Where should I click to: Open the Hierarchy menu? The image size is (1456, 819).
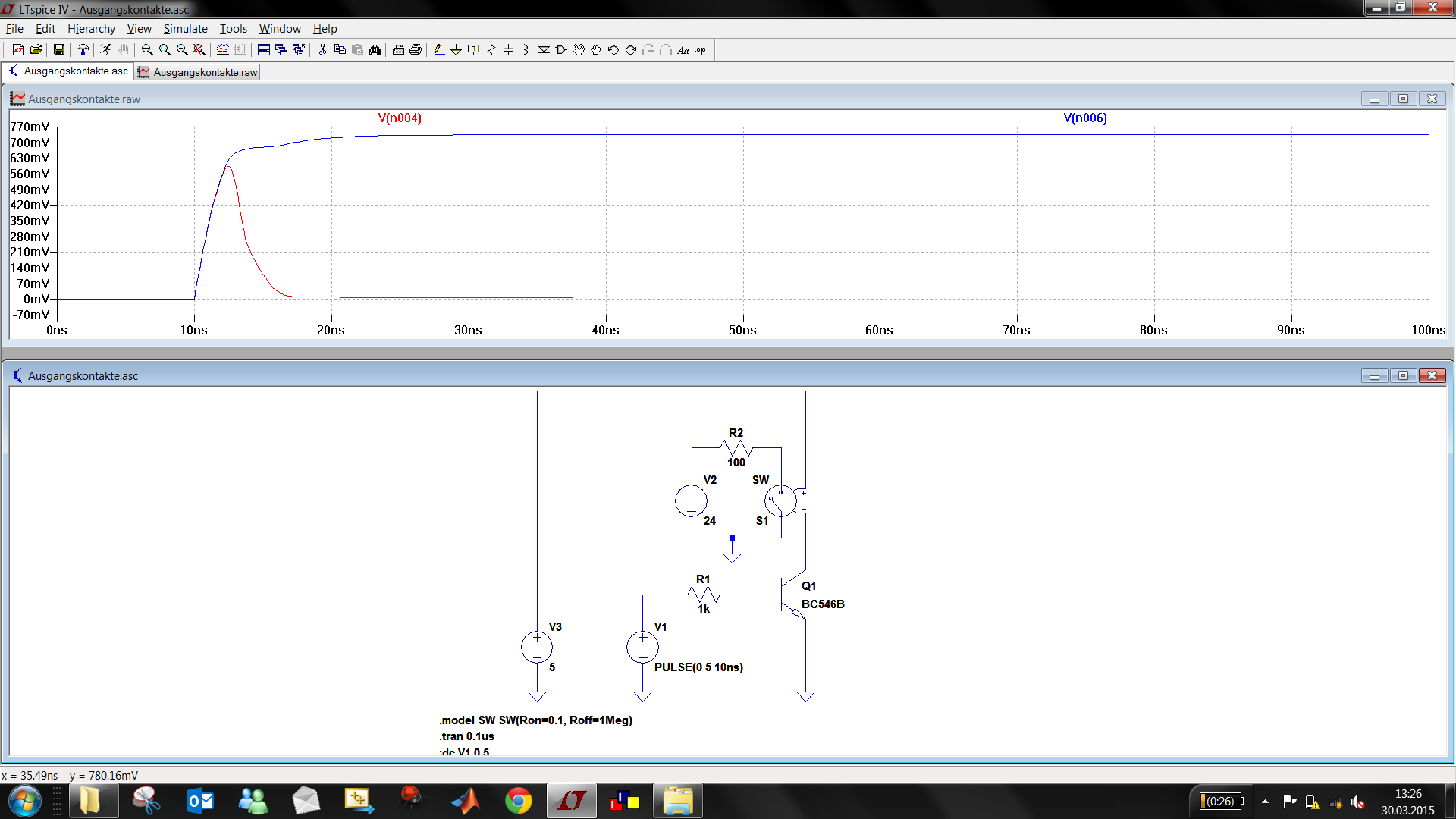pyautogui.click(x=91, y=29)
